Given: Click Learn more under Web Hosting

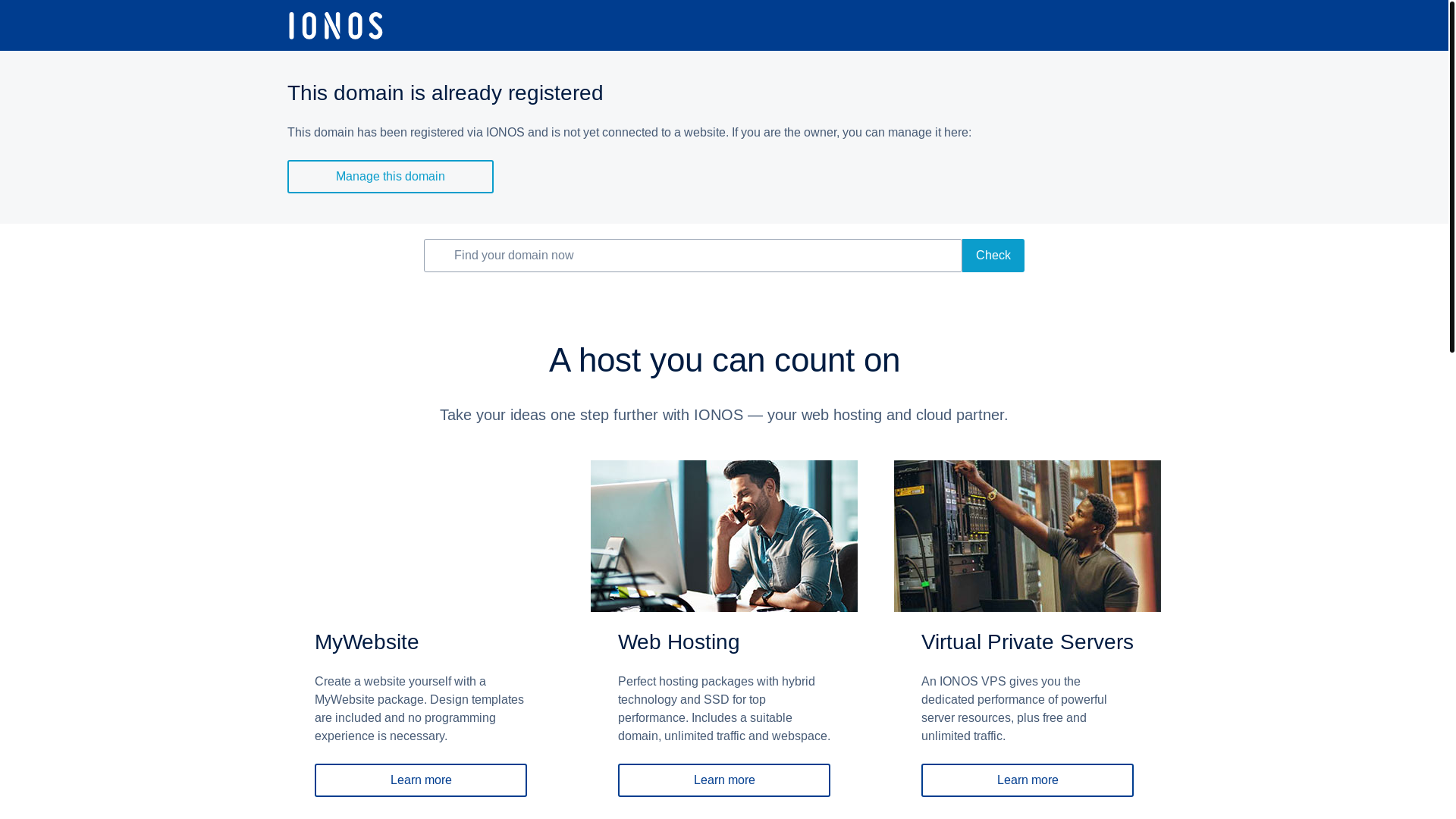Looking at the screenshot, I should 723,780.
